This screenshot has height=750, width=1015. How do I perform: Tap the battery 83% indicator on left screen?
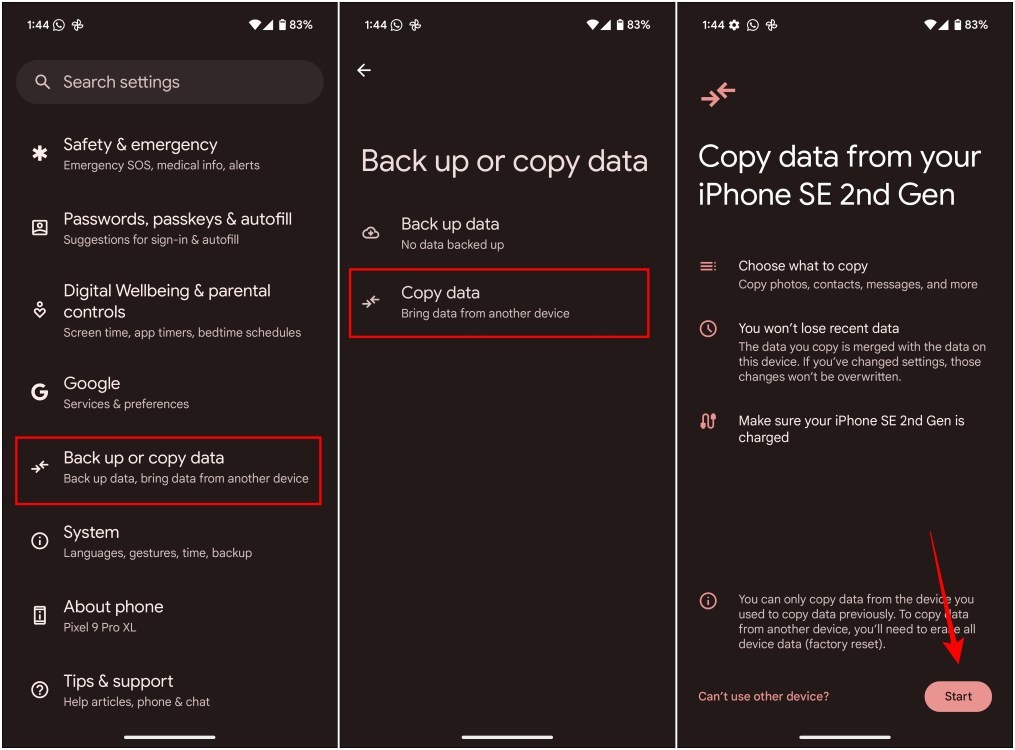[296, 25]
